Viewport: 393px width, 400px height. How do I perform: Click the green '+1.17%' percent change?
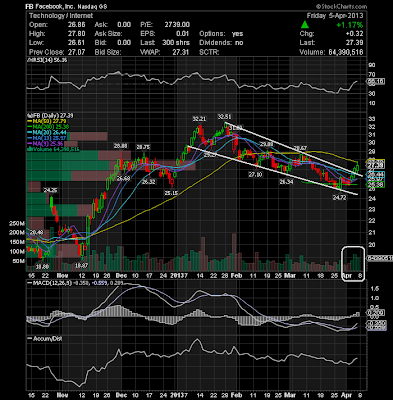[349, 25]
